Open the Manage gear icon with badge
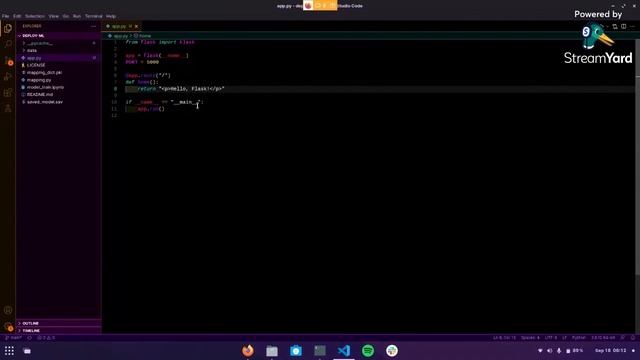The height and width of the screenshot is (360, 640). pyautogui.click(x=8, y=326)
